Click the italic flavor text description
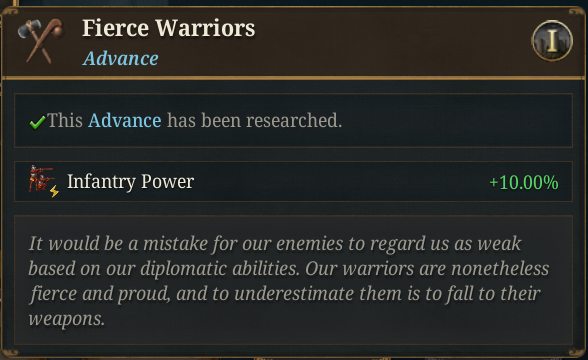 point(289,280)
